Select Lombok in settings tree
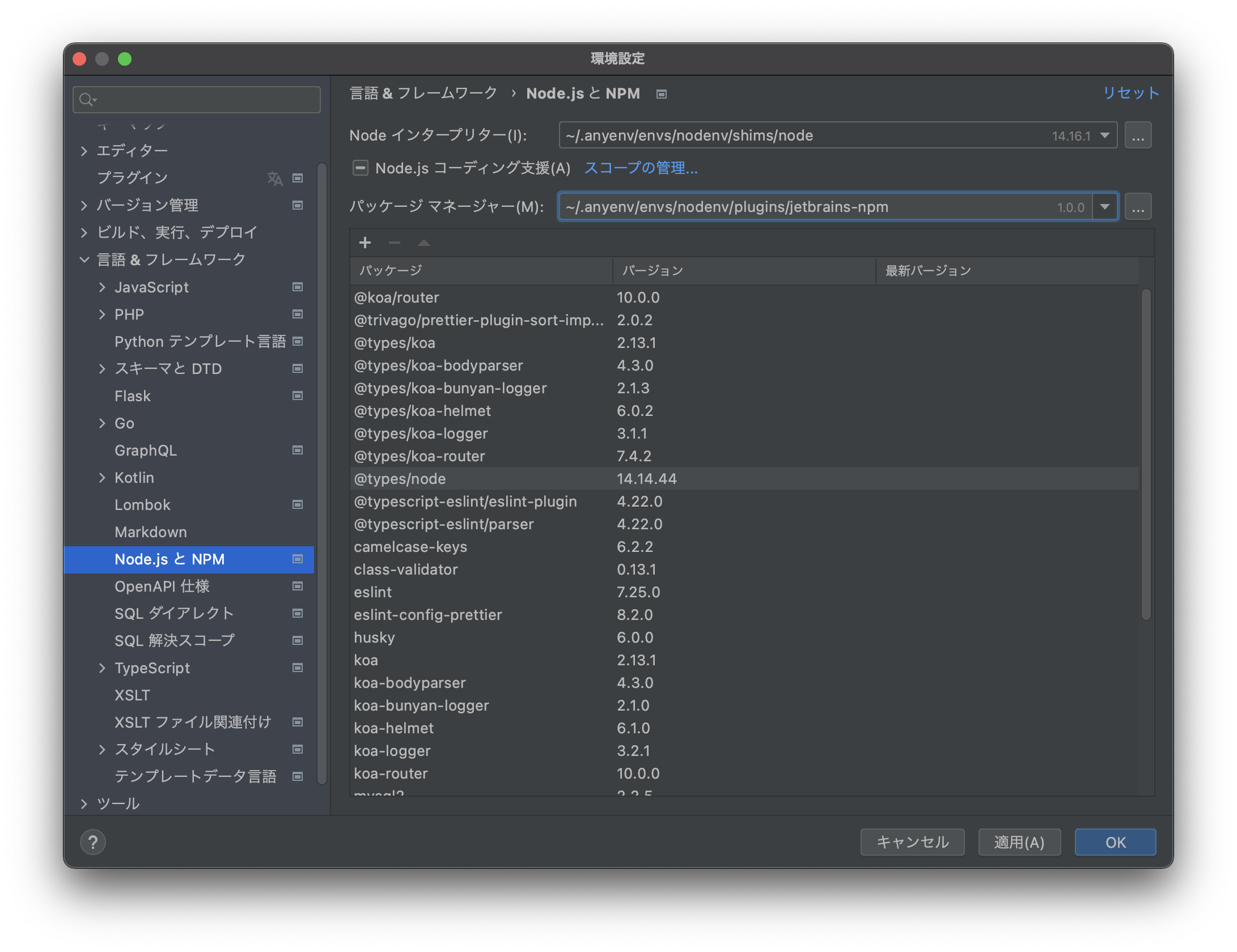The width and height of the screenshot is (1237, 952). pyautogui.click(x=189, y=505)
